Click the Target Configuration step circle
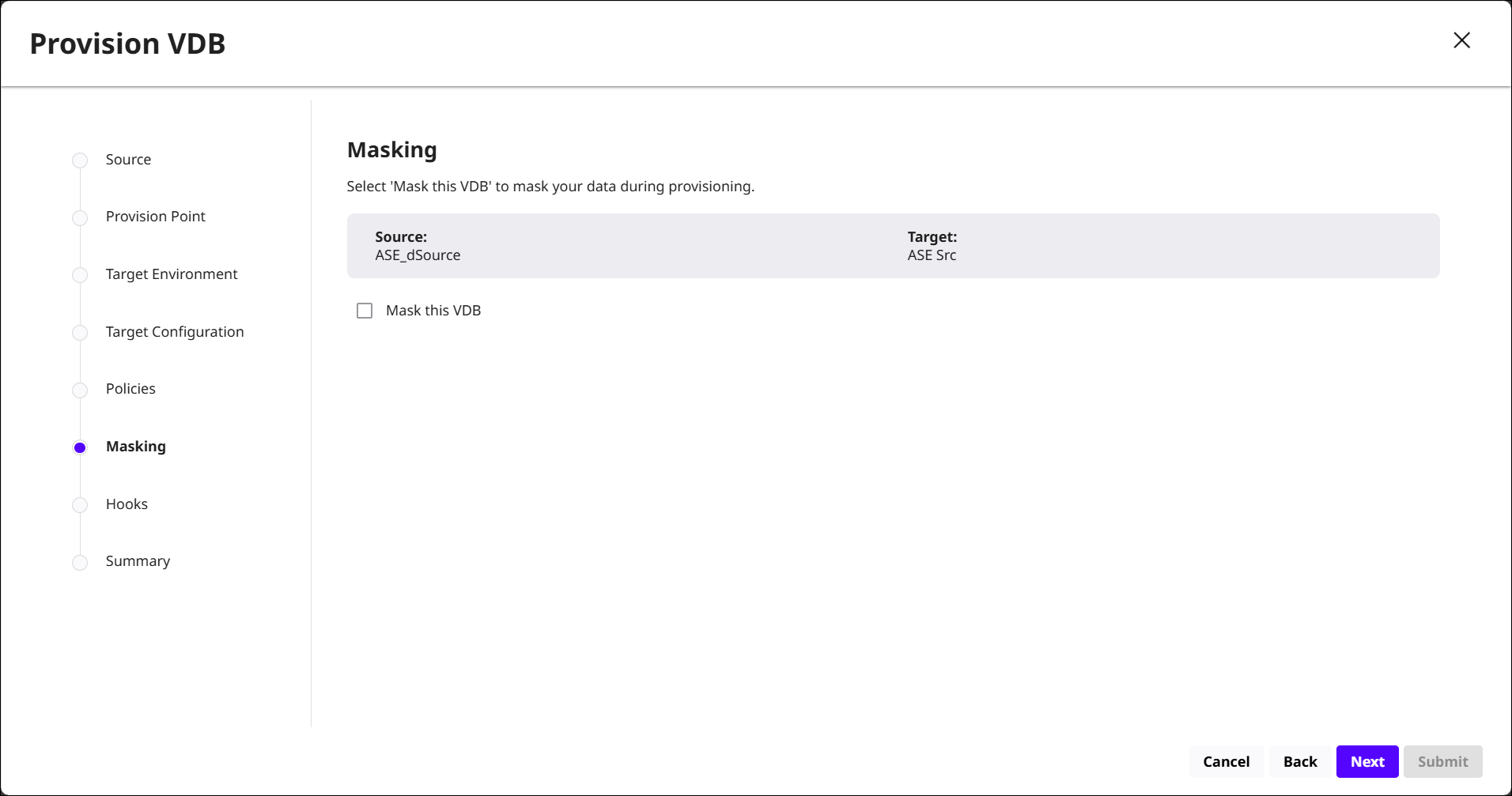The image size is (1512, 796). point(80,333)
